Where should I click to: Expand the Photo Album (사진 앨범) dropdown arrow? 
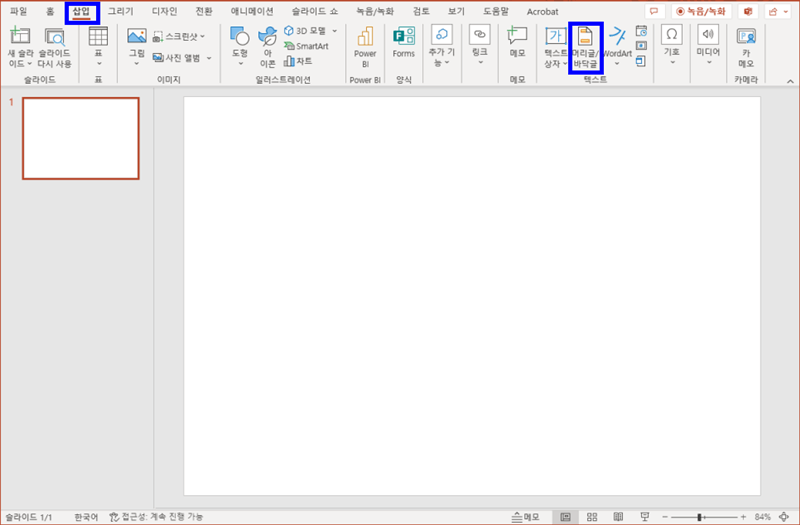[x=209, y=58]
